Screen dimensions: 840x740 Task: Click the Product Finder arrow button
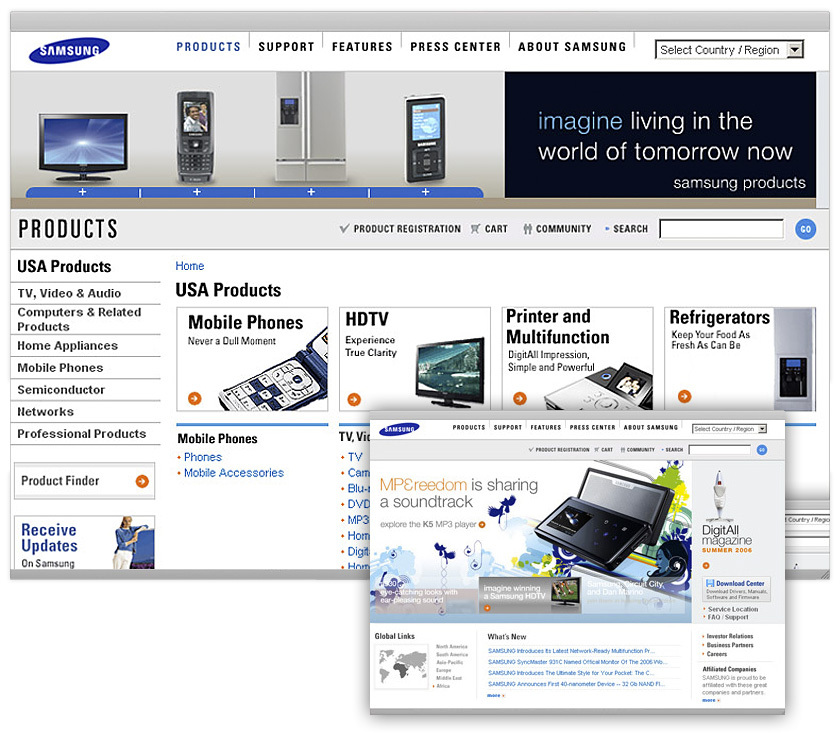(143, 481)
